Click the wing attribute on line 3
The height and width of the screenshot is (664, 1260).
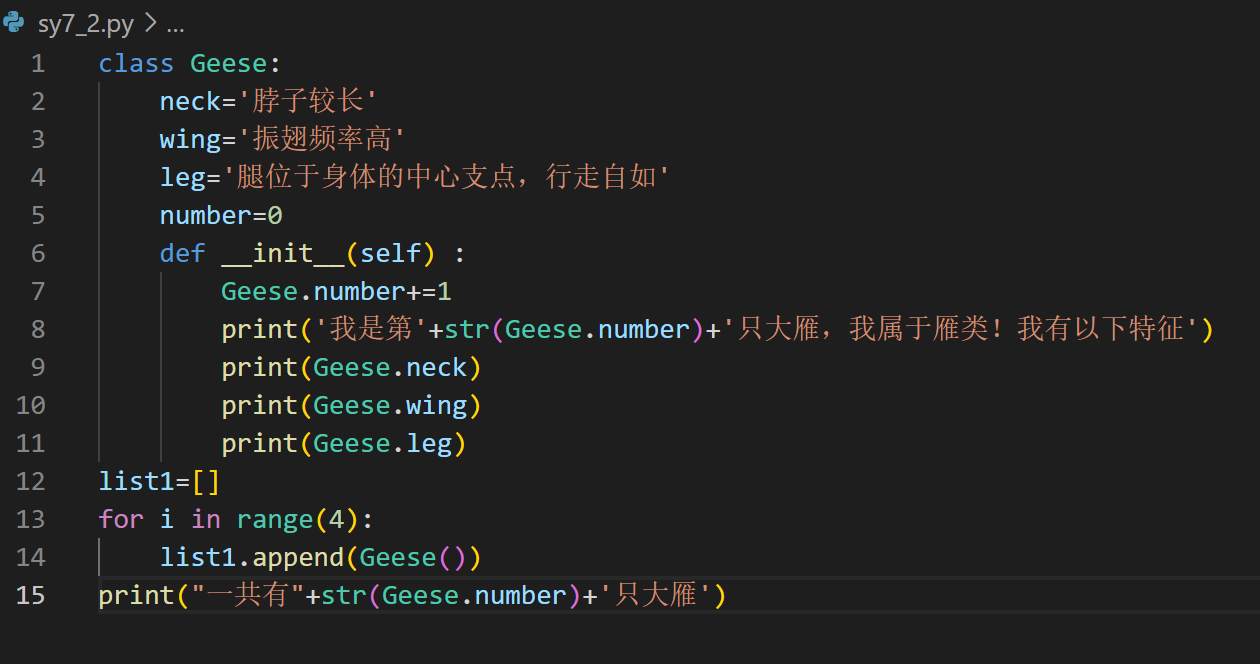pos(190,140)
